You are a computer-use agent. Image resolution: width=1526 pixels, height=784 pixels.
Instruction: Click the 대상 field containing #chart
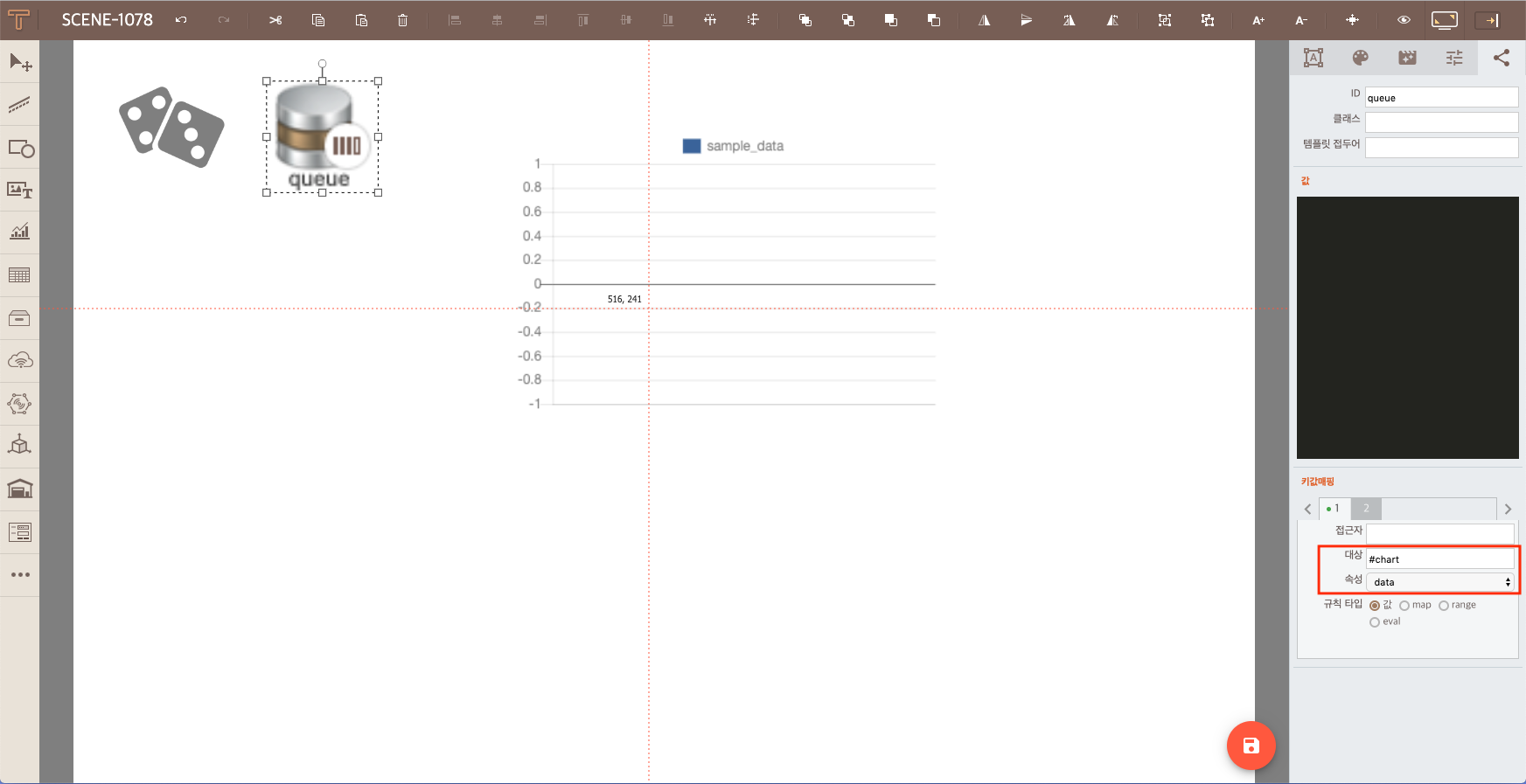(x=1440, y=559)
